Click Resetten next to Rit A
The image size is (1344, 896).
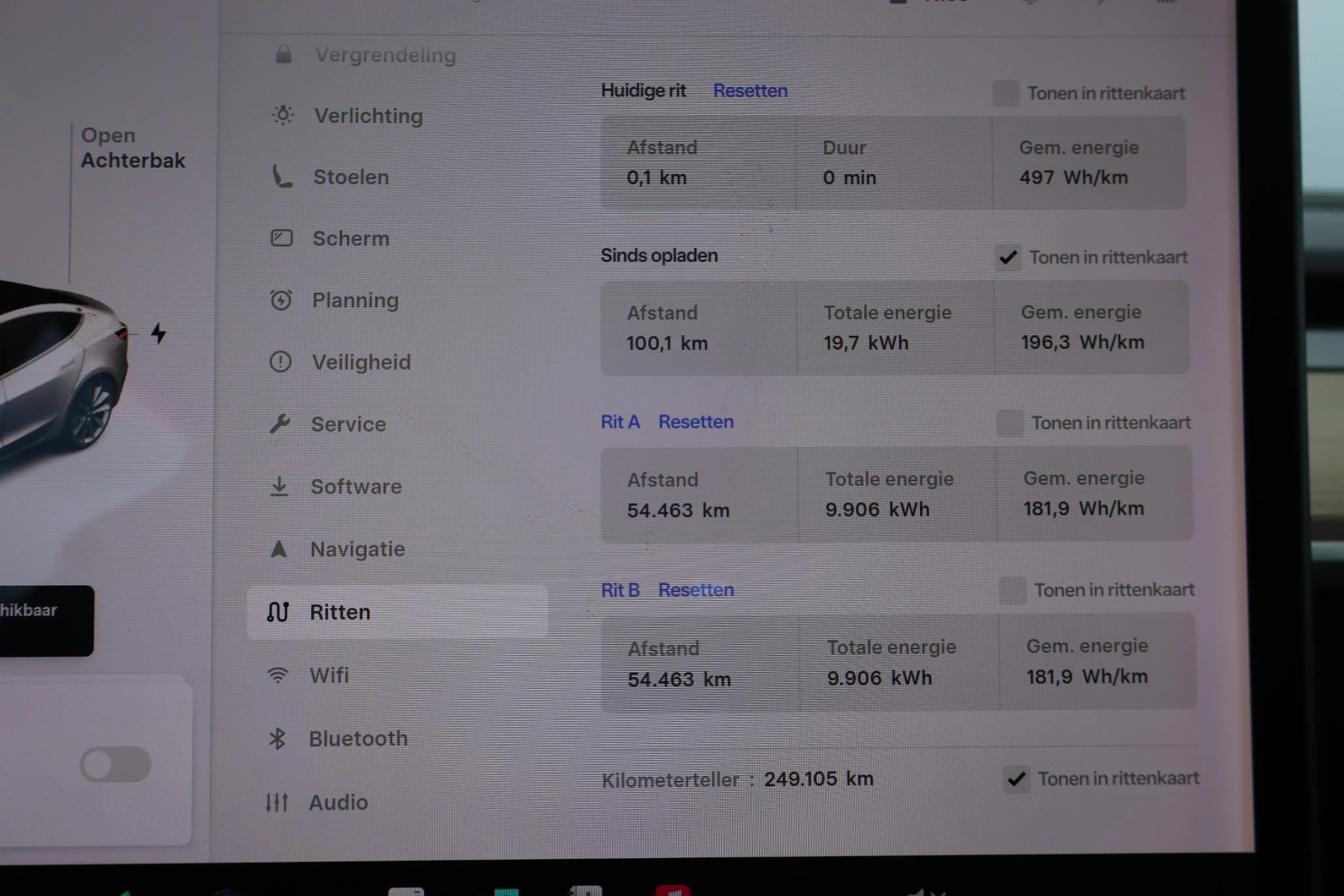696,422
